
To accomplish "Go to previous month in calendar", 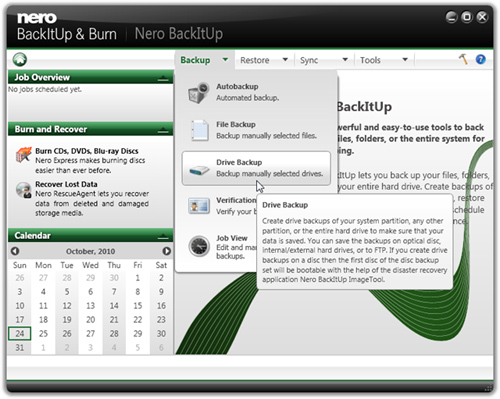I will tap(15, 251).
